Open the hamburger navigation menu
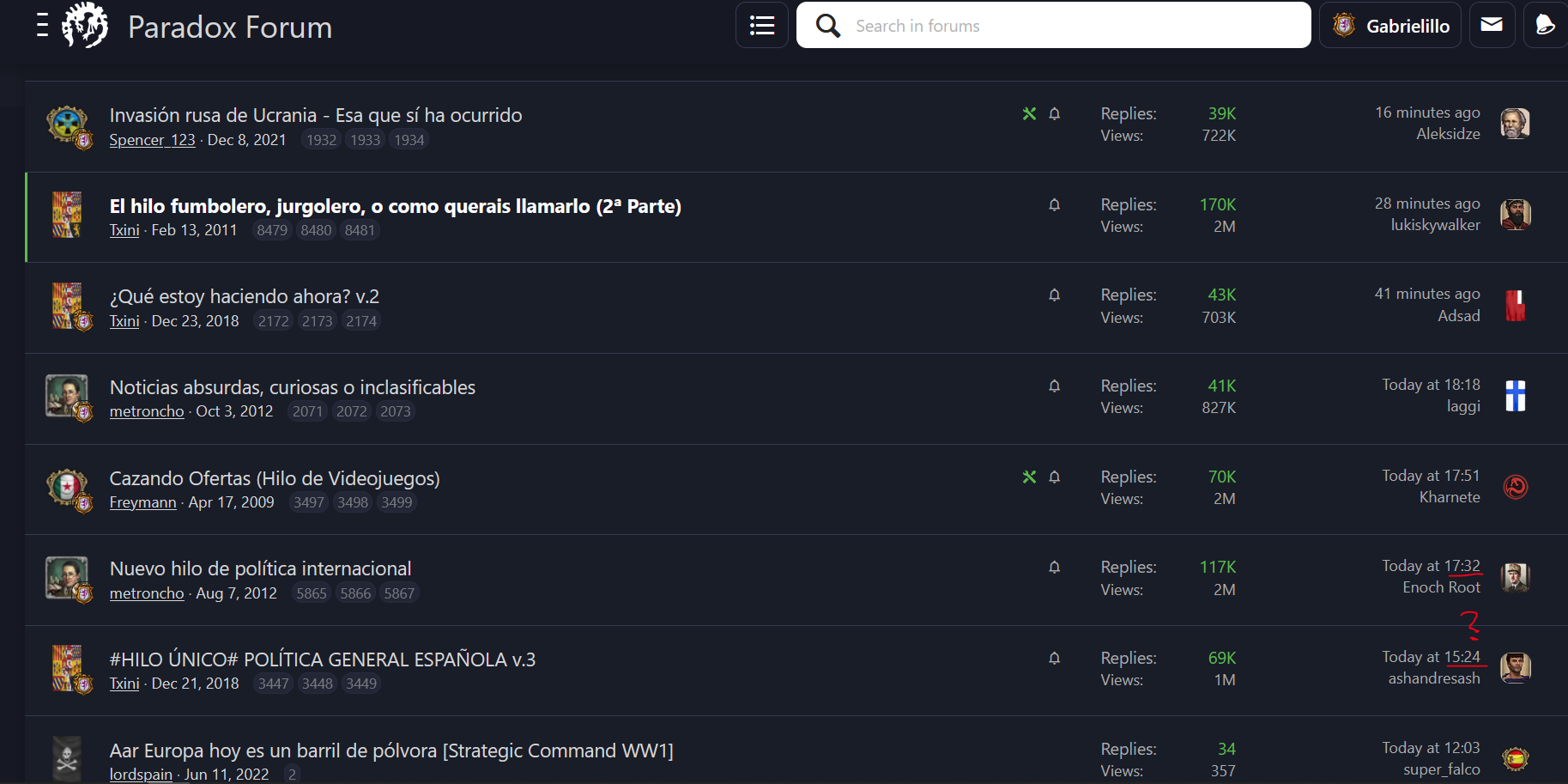This screenshot has height=784, width=1568. [40, 26]
